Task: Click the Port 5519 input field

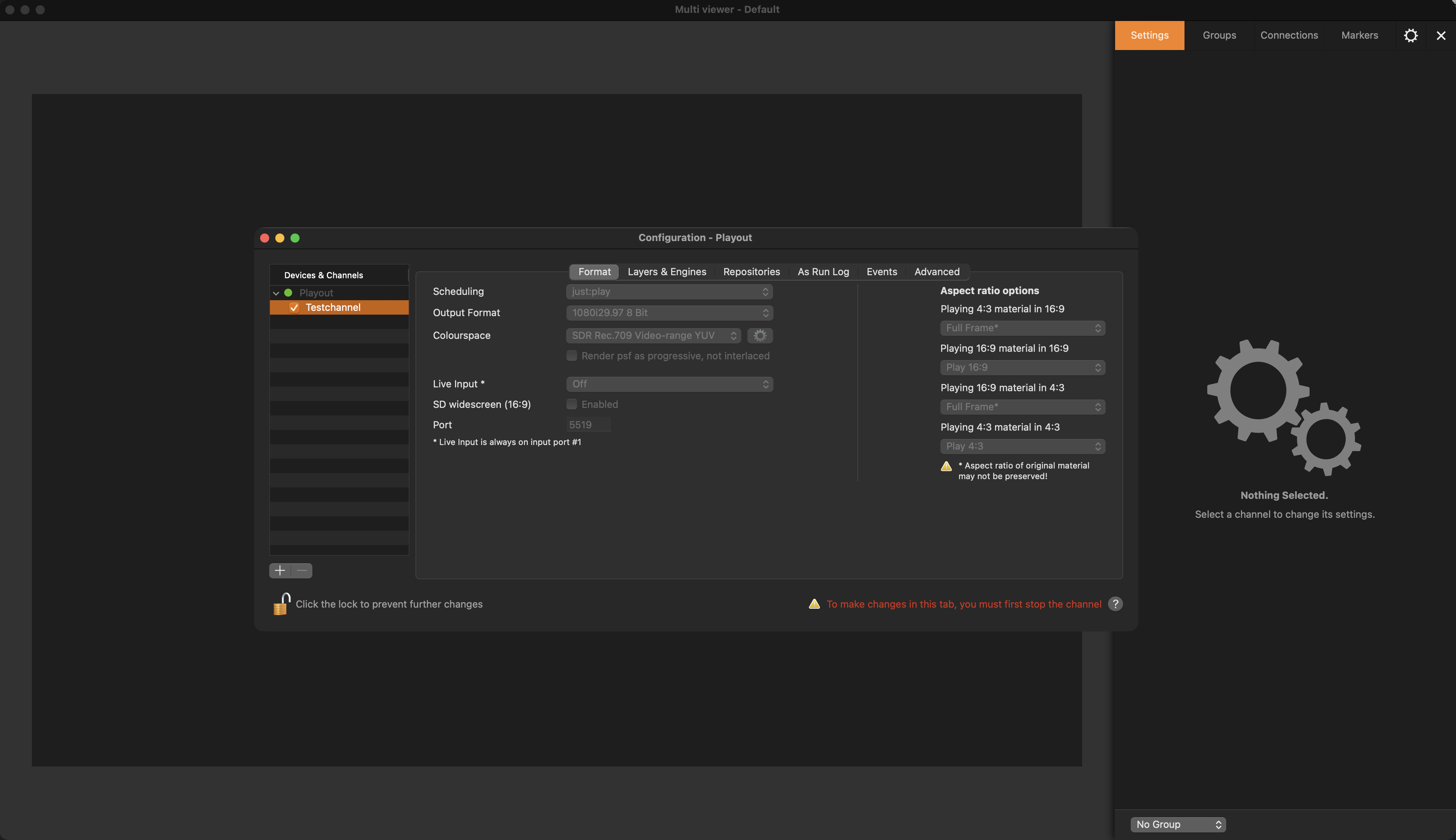Action: coord(588,425)
